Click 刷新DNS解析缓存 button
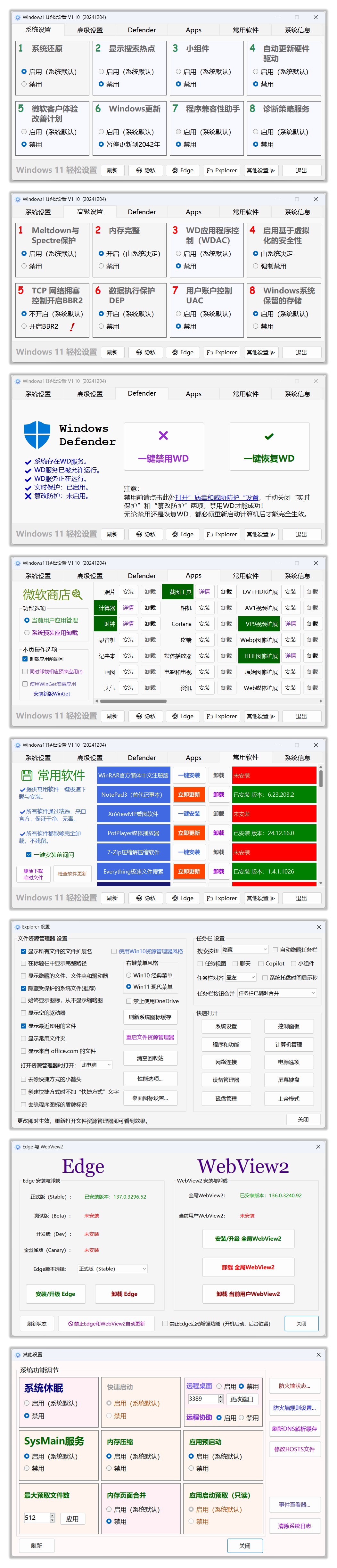The image size is (337, 1568). pos(294,1429)
